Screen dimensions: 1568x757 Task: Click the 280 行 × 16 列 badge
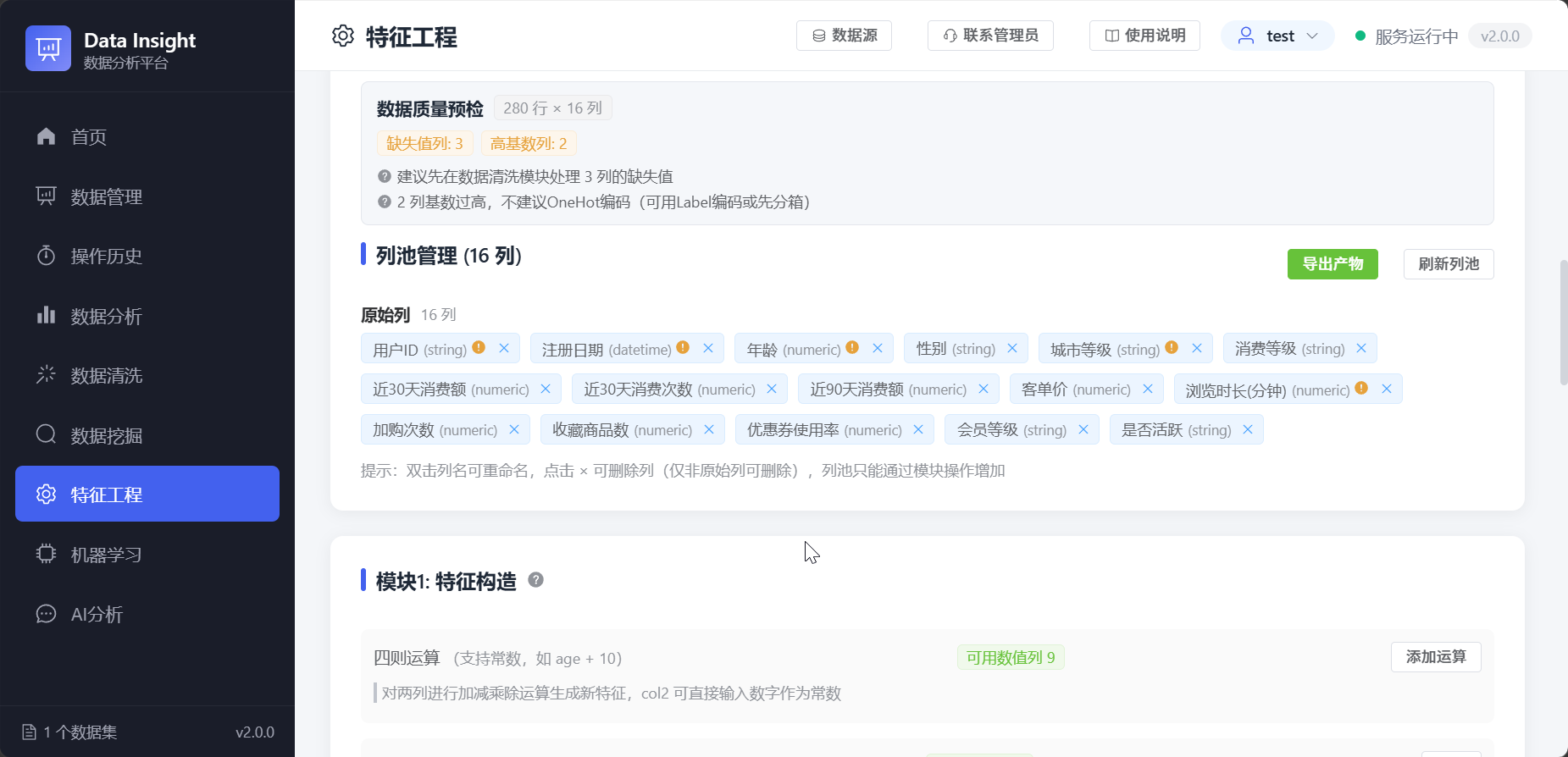click(552, 108)
